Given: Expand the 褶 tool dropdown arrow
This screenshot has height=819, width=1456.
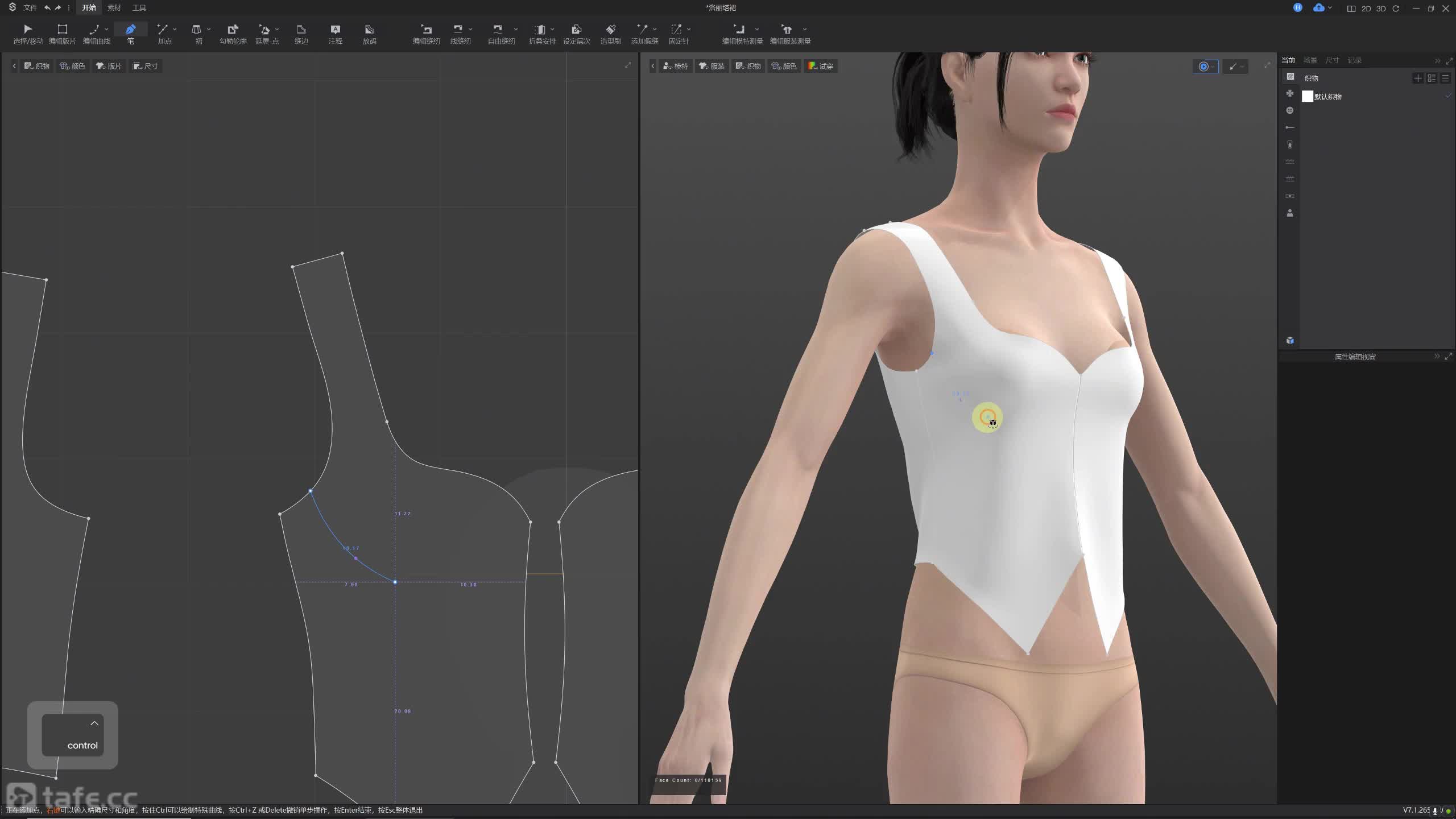Looking at the screenshot, I should coord(209,29).
